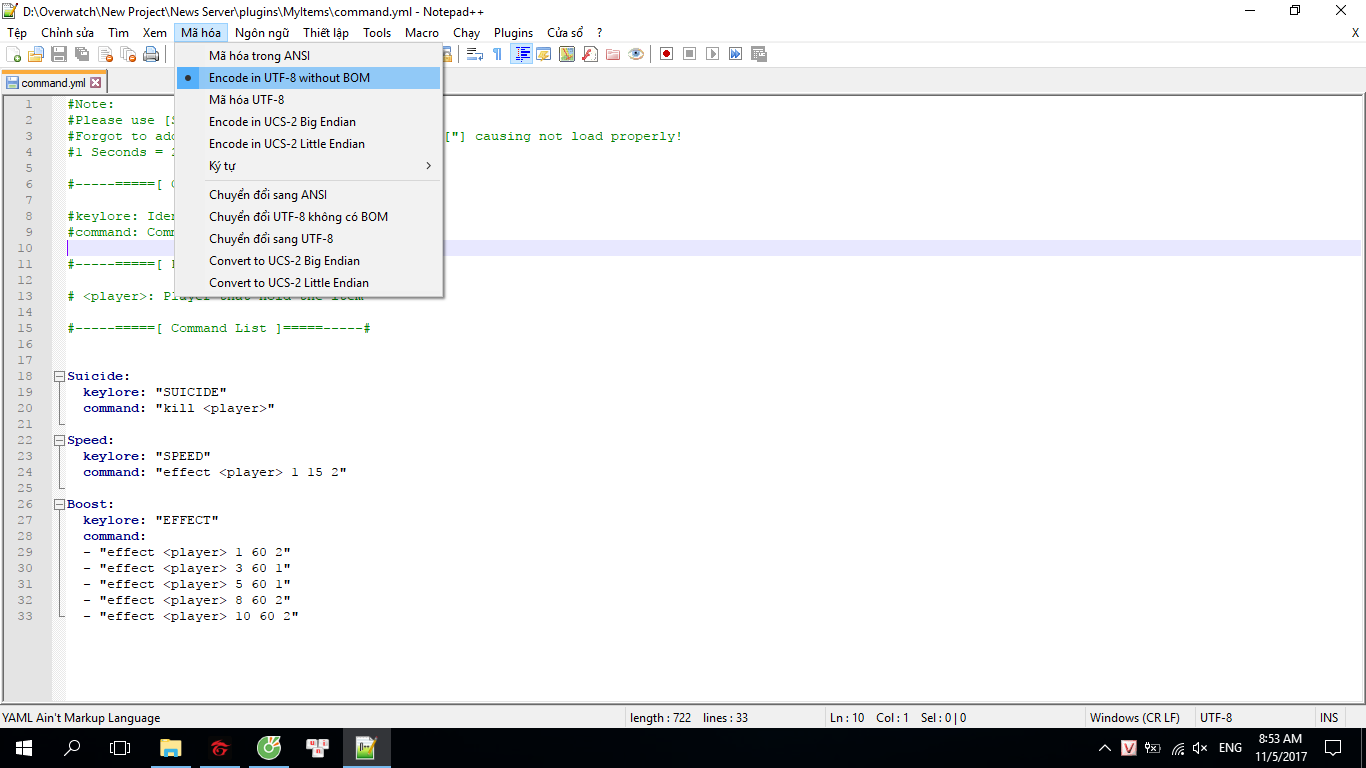Viewport: 1366px width, 768px height.
Task: Choose 'Mã hóa trong ANSI' encoding
Action: tap(308, 56)
